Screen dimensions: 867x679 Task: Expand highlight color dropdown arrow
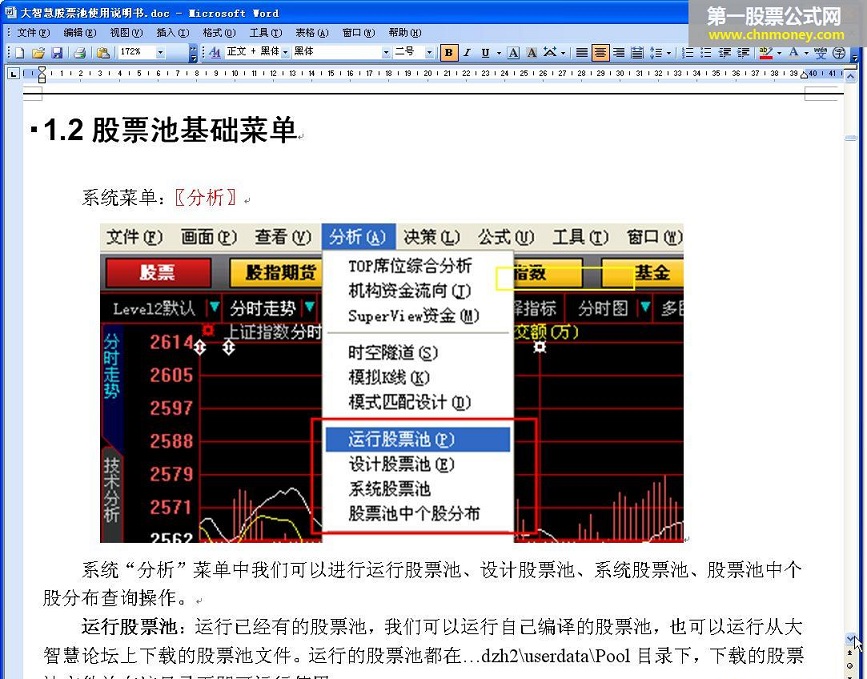779,53
